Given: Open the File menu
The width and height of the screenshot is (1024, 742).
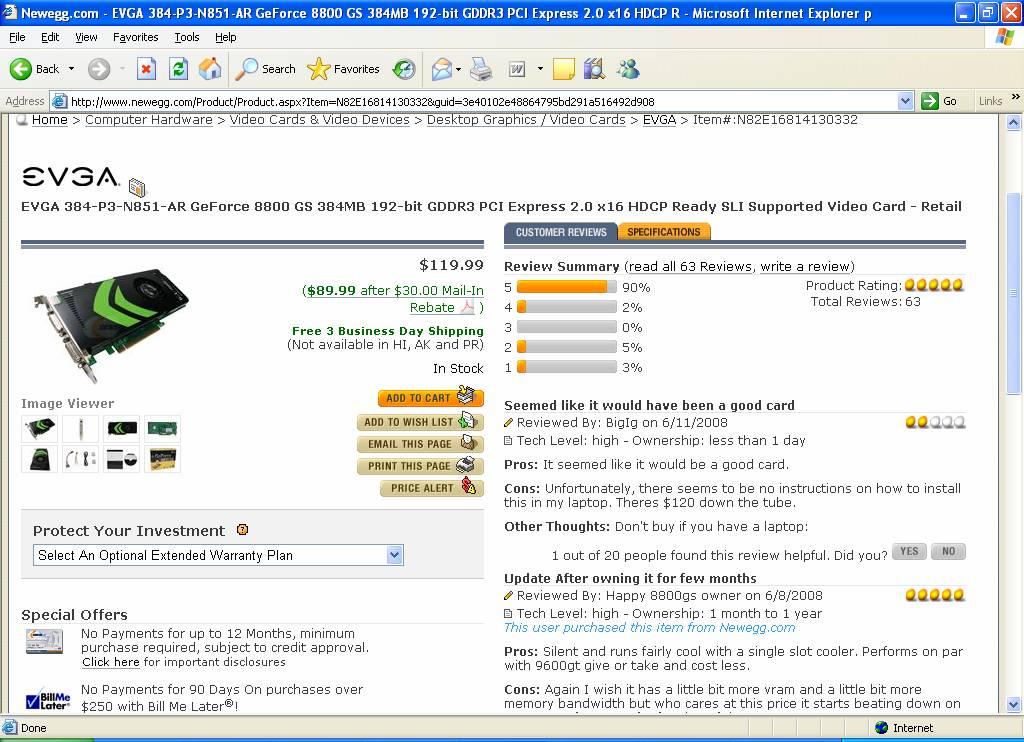Looking at the screenshot, I should tap(17, 37).
